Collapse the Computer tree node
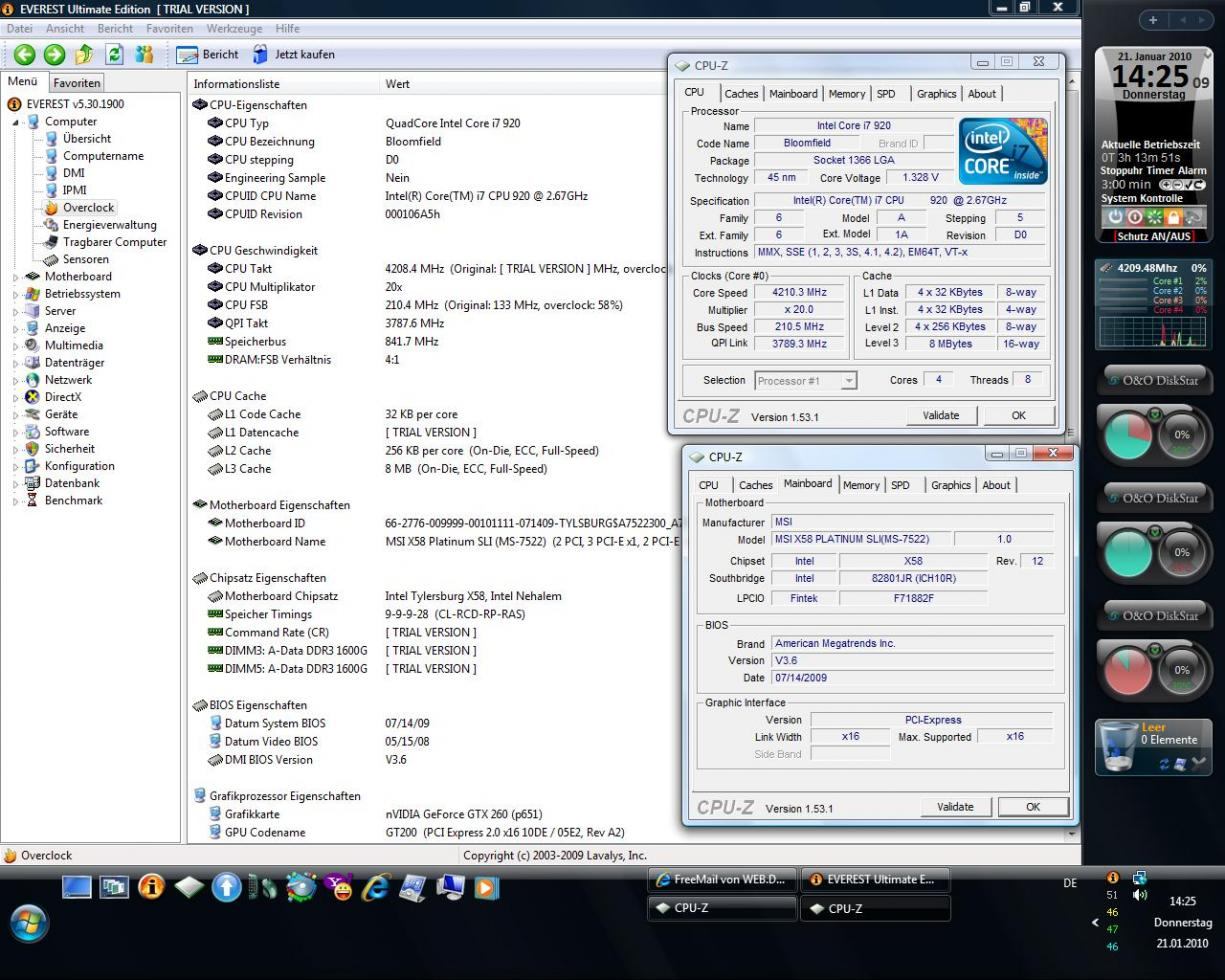This screenshot has height=980, width=1225. pos(16,122)
